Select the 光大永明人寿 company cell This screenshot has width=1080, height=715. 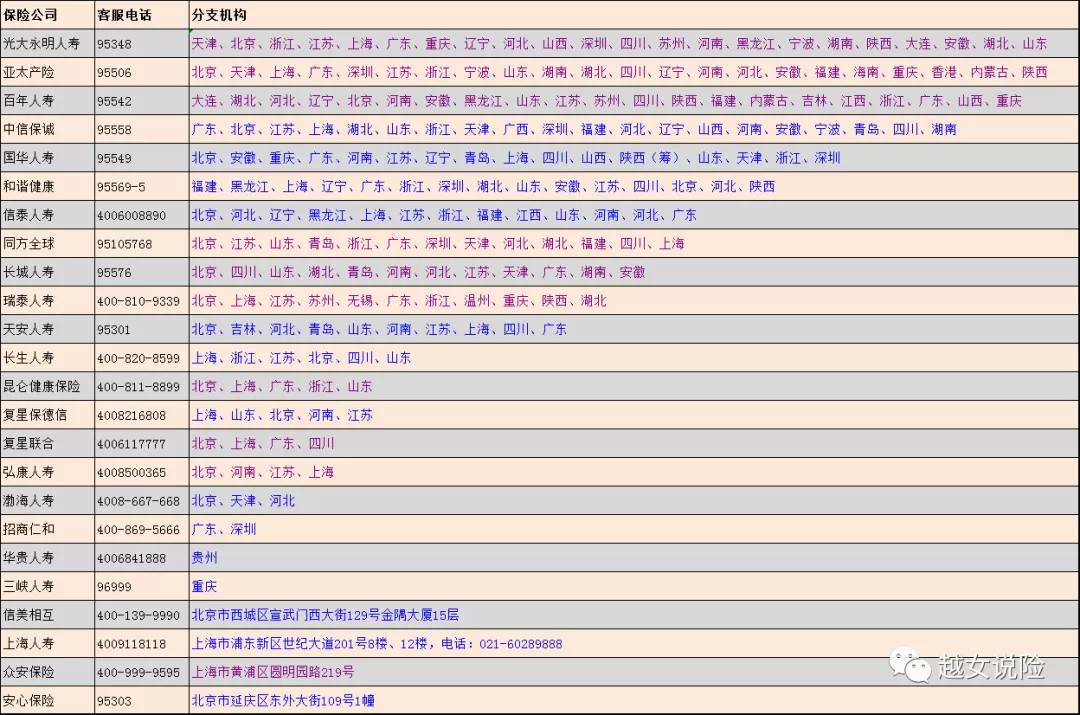tap(47, 43)
